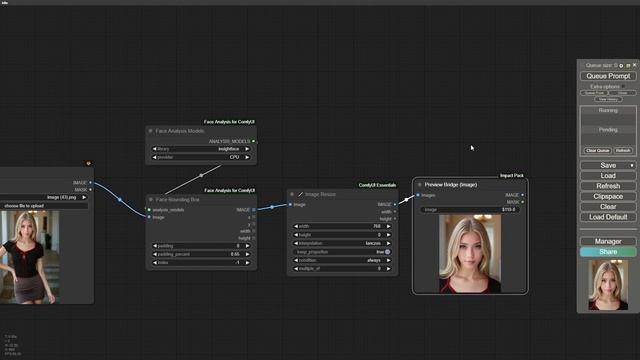
Task: Click the IMAGE output connector on Image Resize
Action: pyautogui.click(x=395, y=204)
